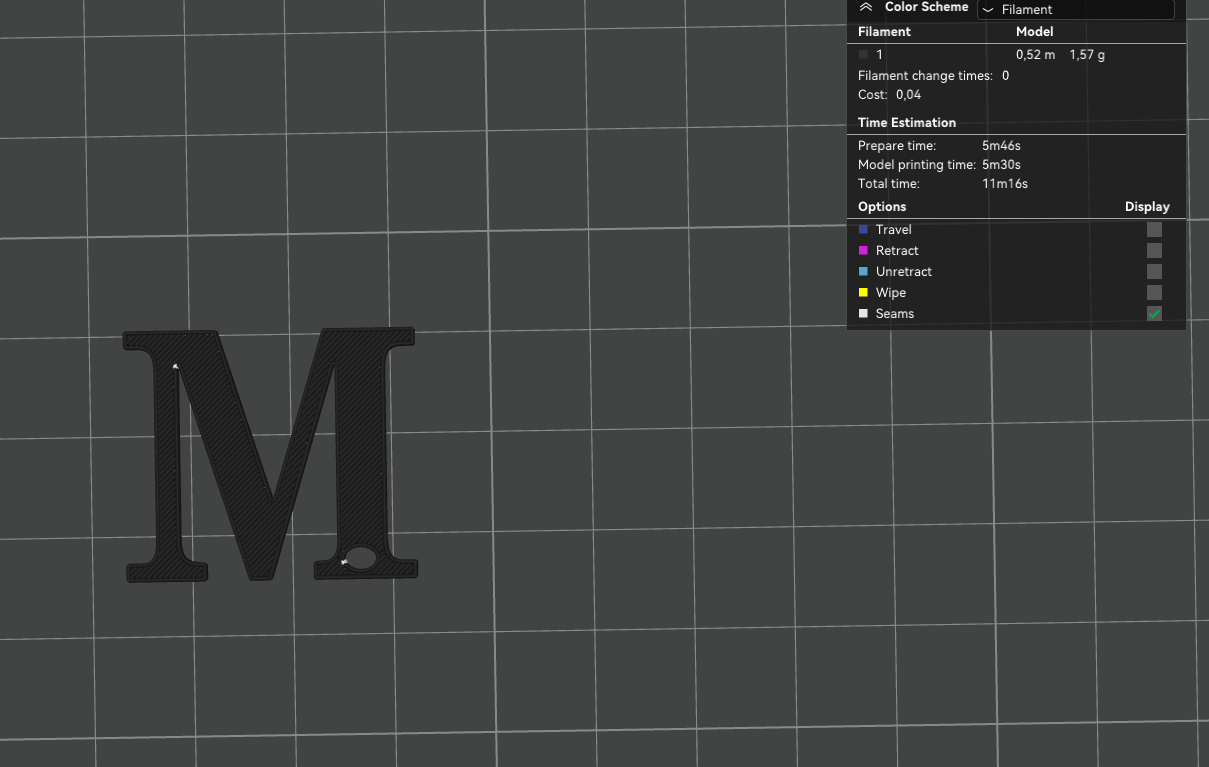Click the Filament change times row
Image resolution: width=1209 pixels, height=767 pixels.
click(x=933, y=76)
